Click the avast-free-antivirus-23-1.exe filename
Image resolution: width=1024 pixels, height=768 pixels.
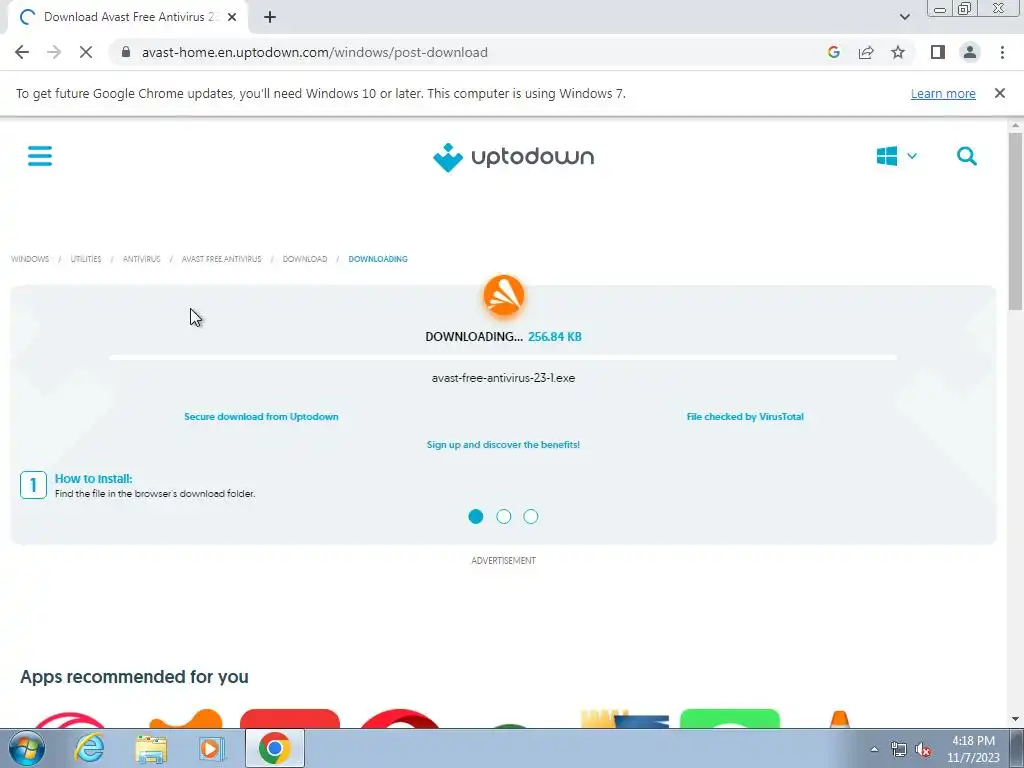pyautogui.click(x=504, y=378)
